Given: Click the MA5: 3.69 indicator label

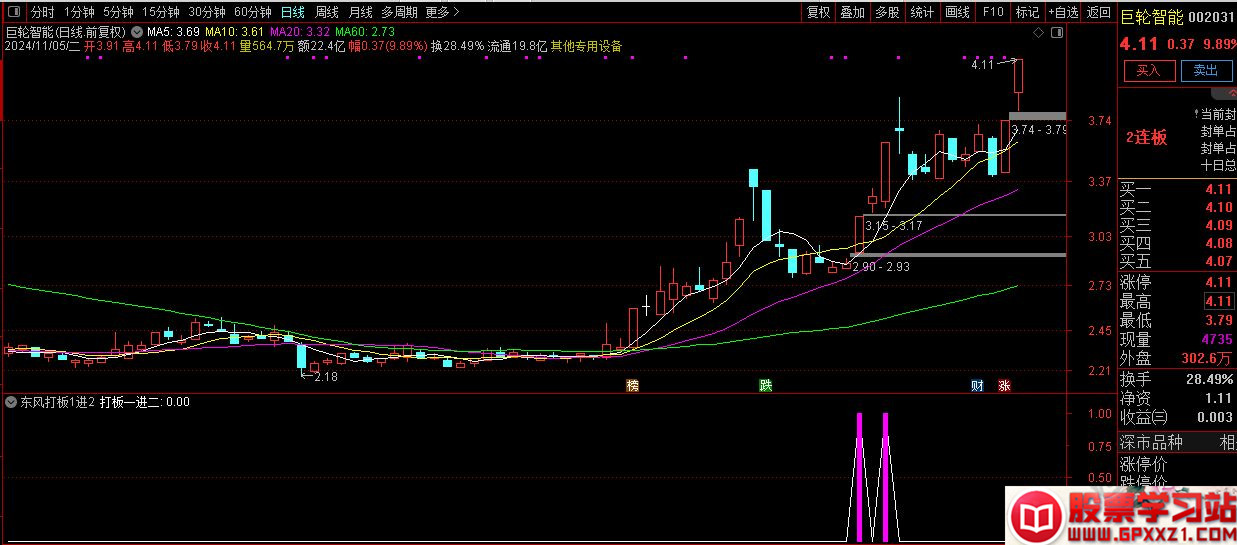Looking at the screenshot, I should 174,32.
